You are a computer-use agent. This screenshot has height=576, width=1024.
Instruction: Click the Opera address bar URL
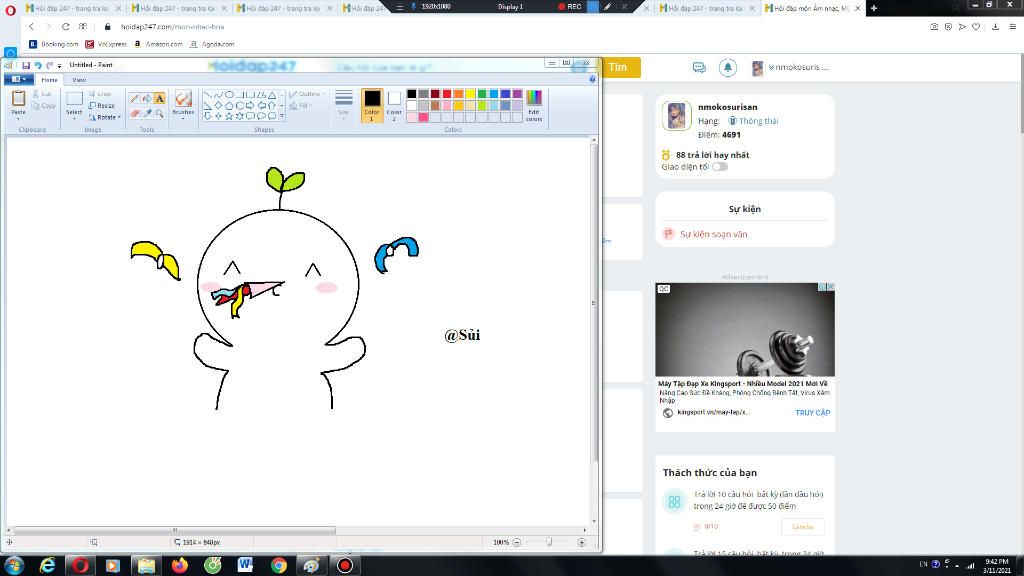[x=172, y=27]
